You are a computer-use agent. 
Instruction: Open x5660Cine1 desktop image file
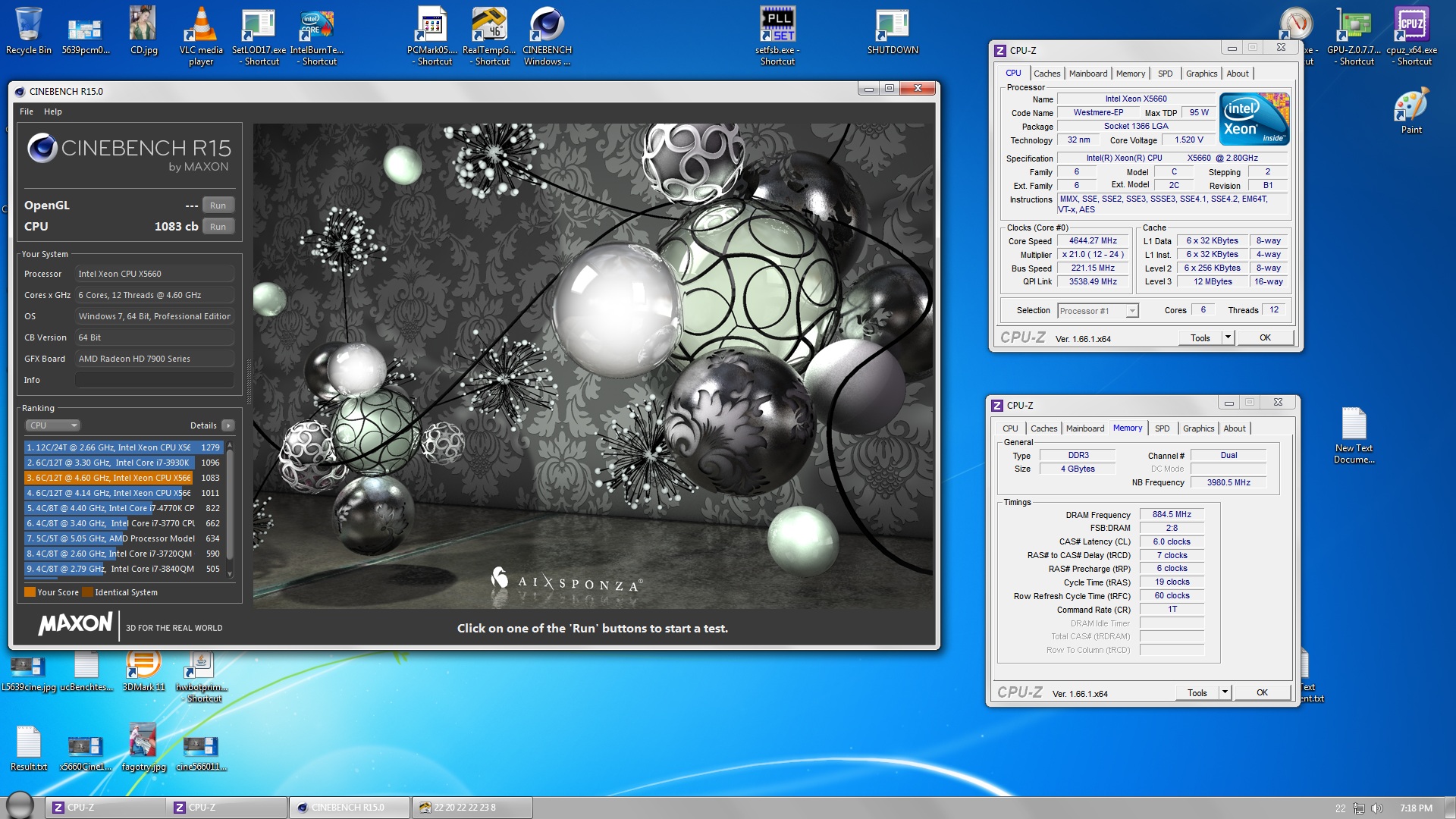pyautogui.click(x=85, y=752)
